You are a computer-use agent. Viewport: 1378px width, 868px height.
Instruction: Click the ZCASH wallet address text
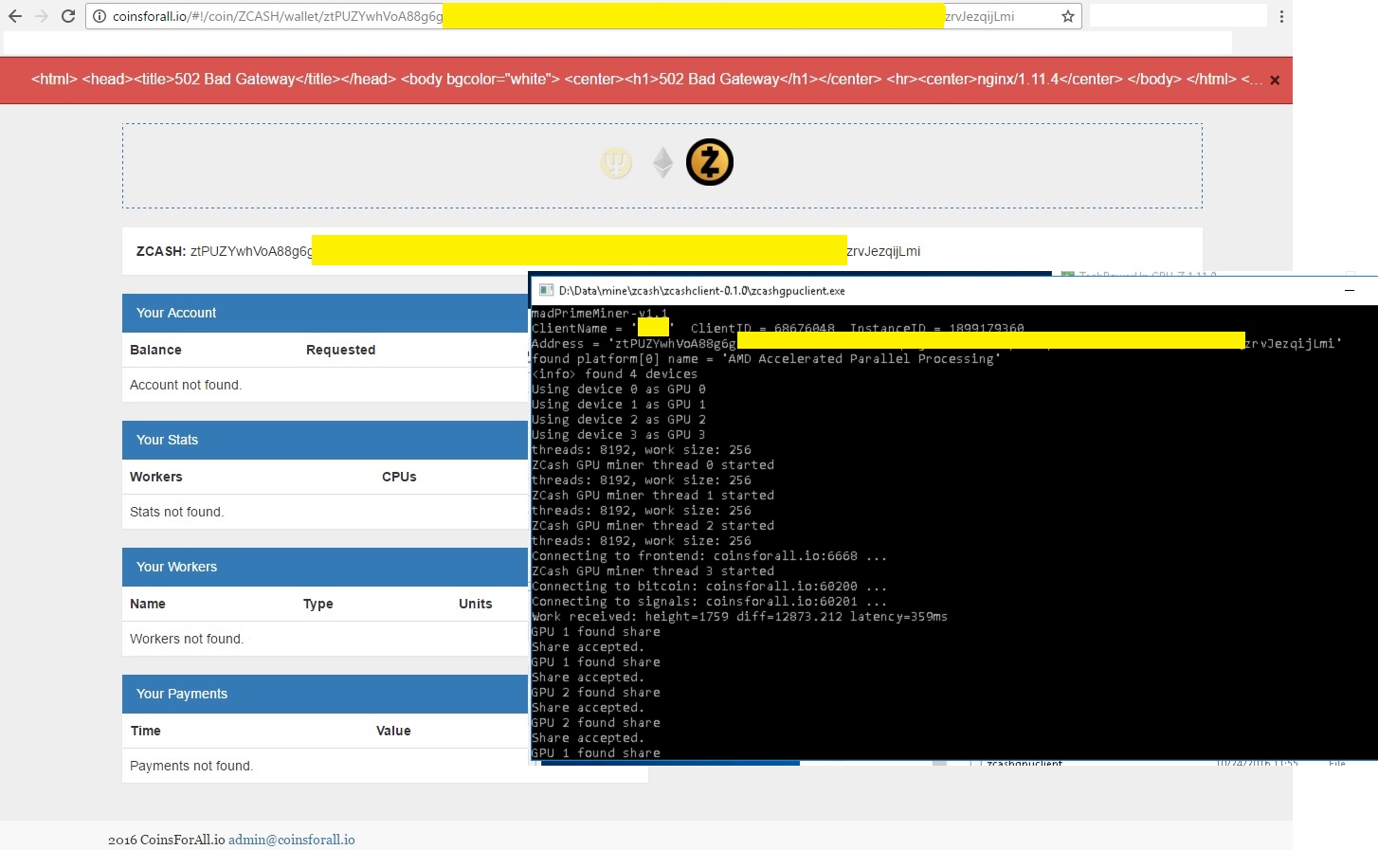pyautogui.click(x=555, y=251)
